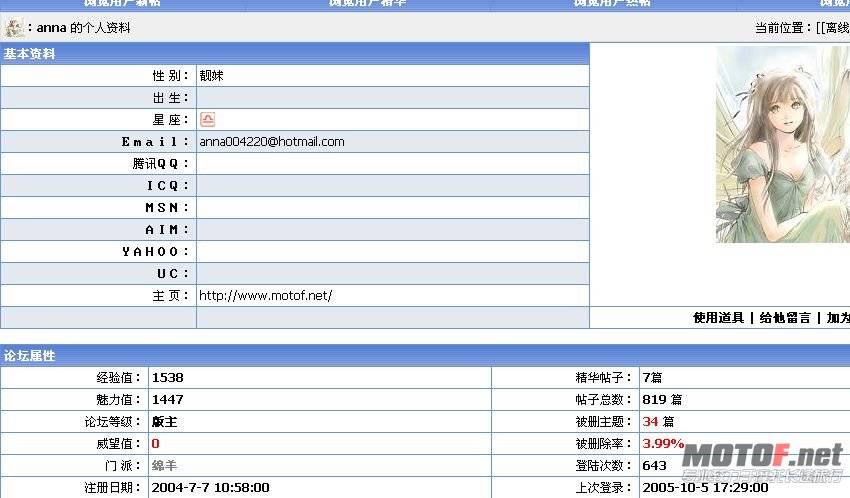This screenshot has height=498, width=850.
Task: Click the email anna004220@hotmail.com
Action: tap(272, 141)
